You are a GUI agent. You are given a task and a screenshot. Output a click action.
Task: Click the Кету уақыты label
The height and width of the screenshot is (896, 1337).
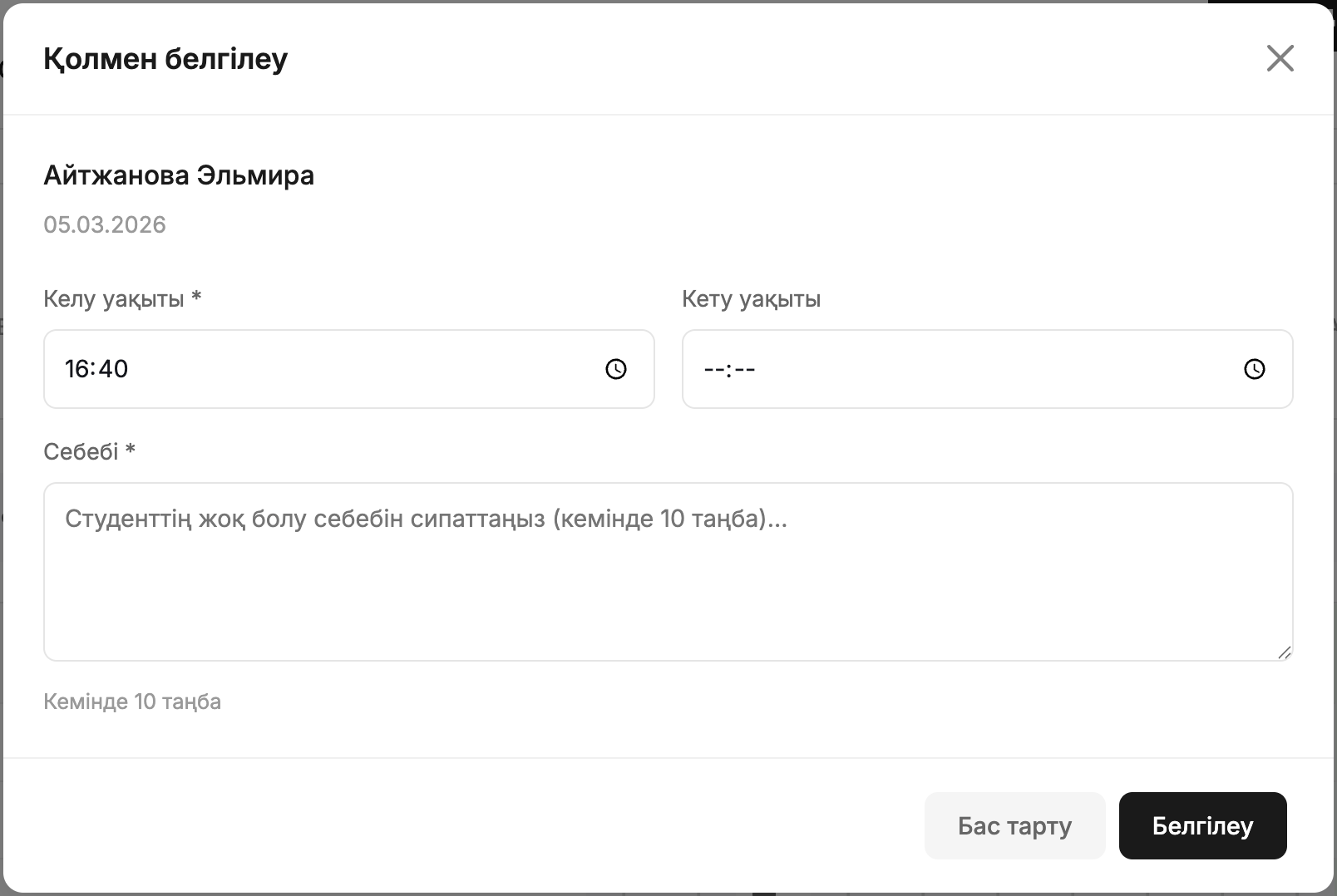[x=751, y=299]
